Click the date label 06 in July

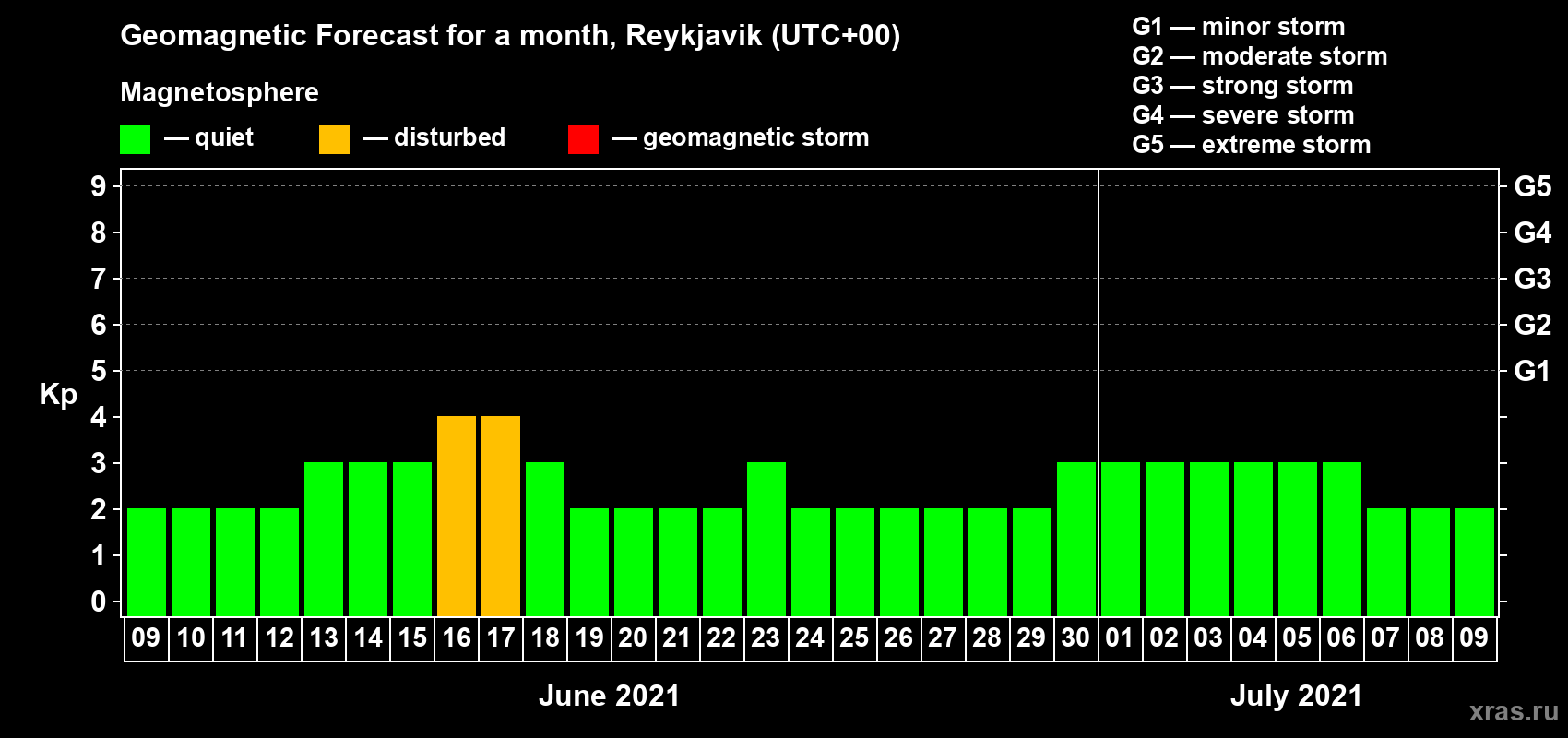[1341, 638]
